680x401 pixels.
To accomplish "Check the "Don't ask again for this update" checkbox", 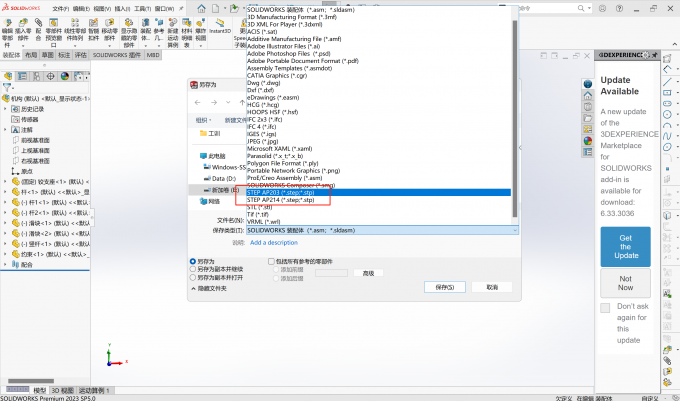I will point(605,308).
